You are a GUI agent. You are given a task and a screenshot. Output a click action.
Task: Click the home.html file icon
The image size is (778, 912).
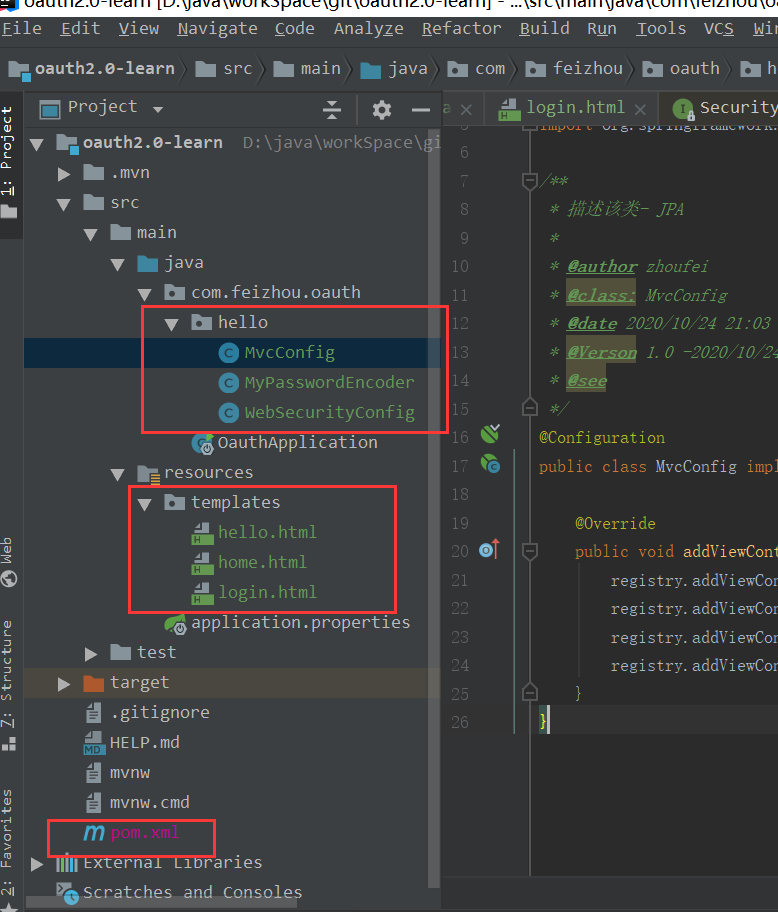tap(202, 563)
